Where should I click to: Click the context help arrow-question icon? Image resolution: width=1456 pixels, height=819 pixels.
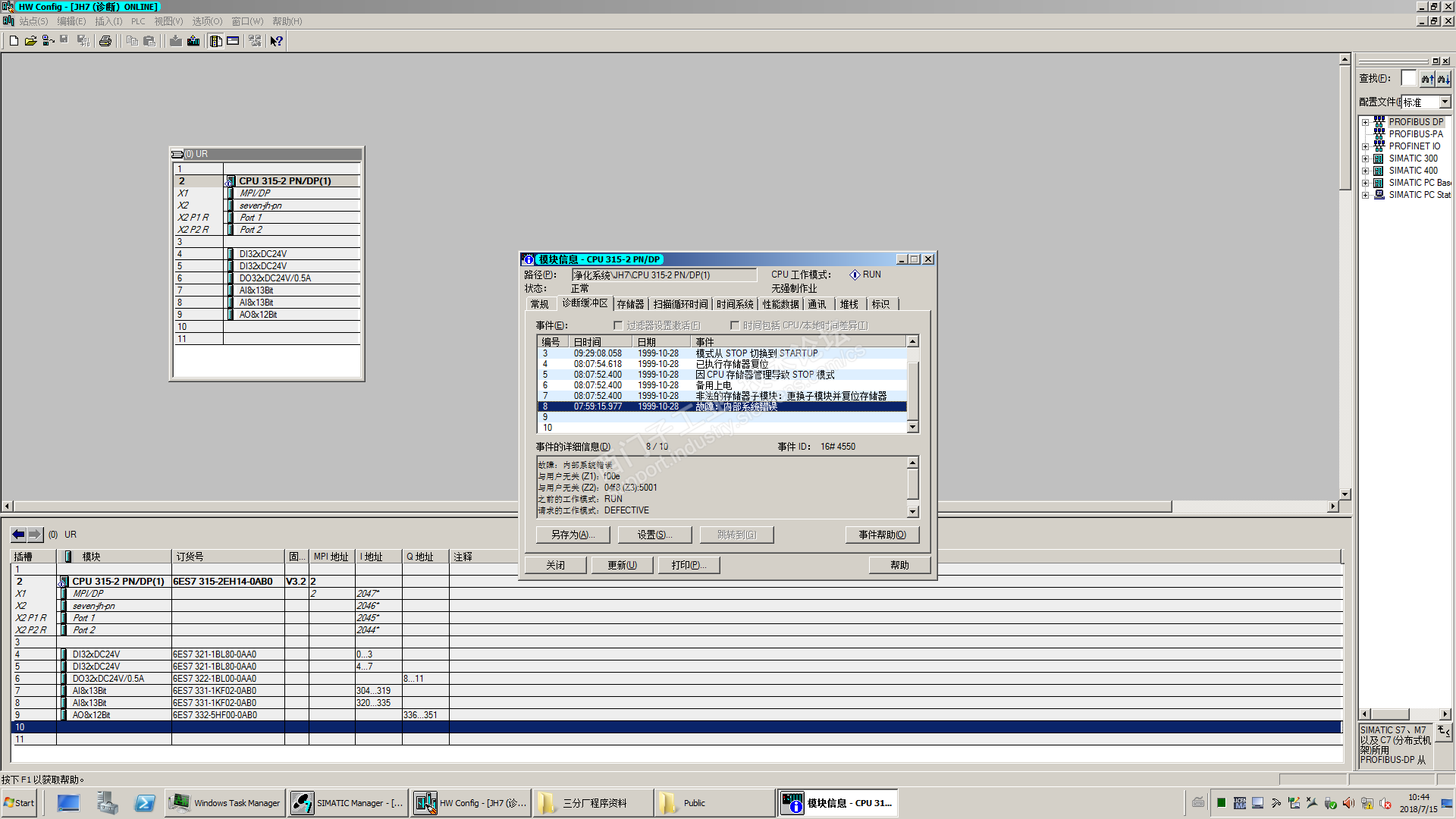tap(277, 41)
